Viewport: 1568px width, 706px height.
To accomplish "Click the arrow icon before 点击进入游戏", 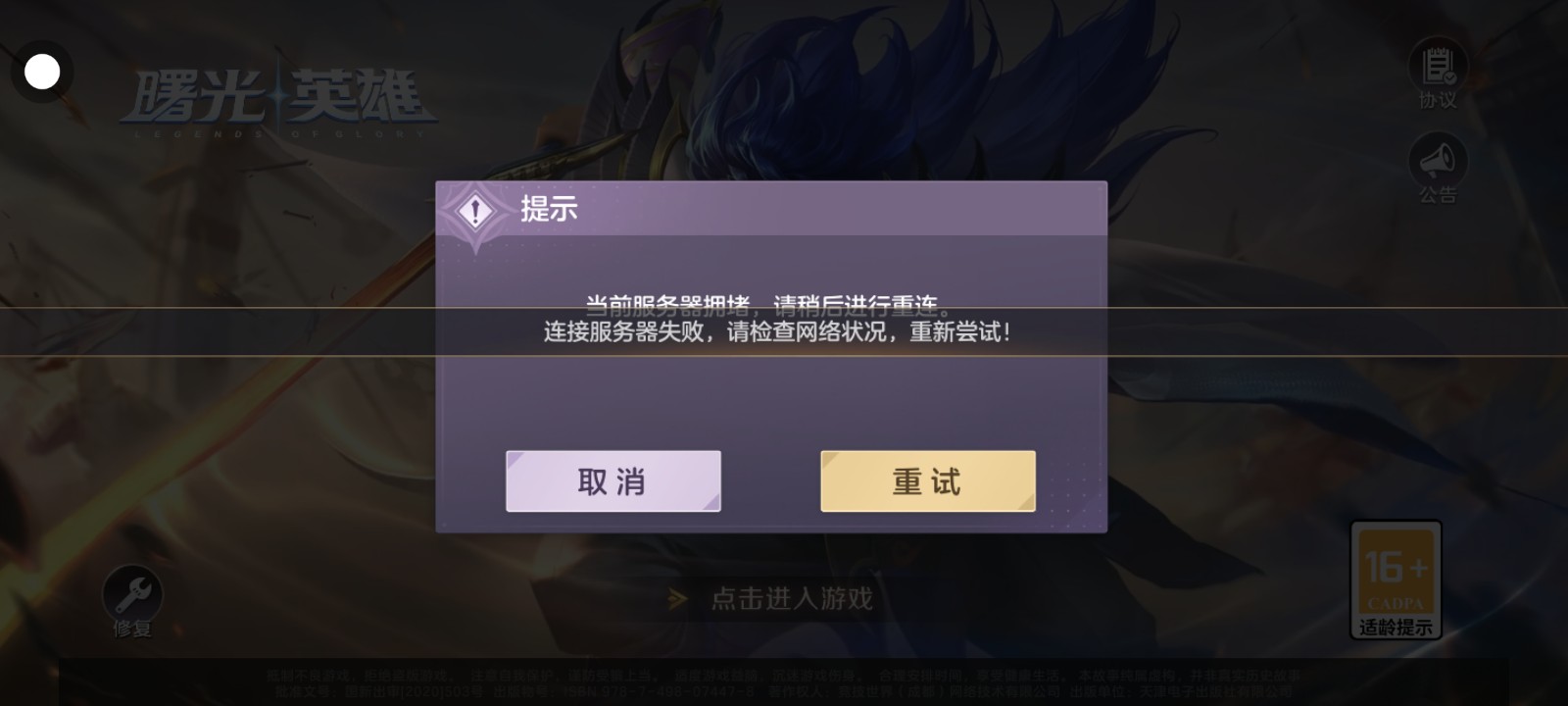I will point(677,598).
